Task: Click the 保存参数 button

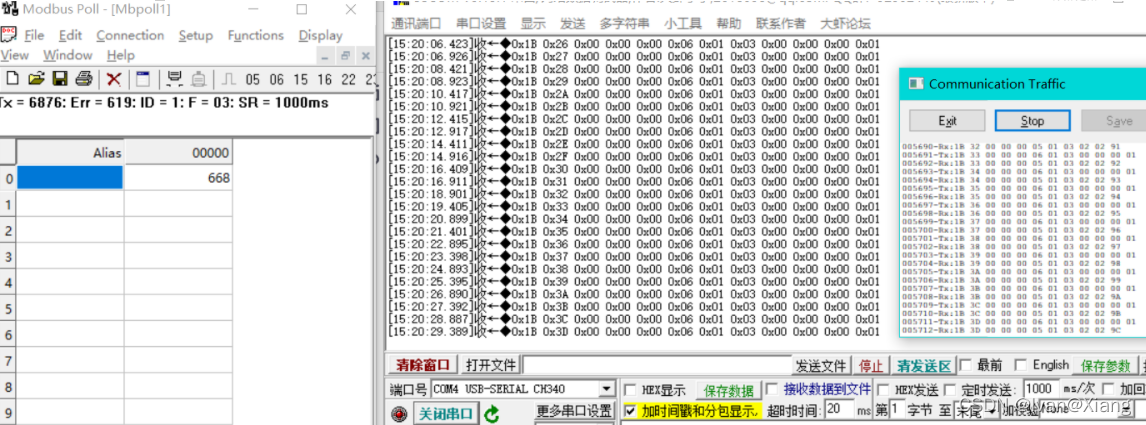Action: (x=1105, y=365)
